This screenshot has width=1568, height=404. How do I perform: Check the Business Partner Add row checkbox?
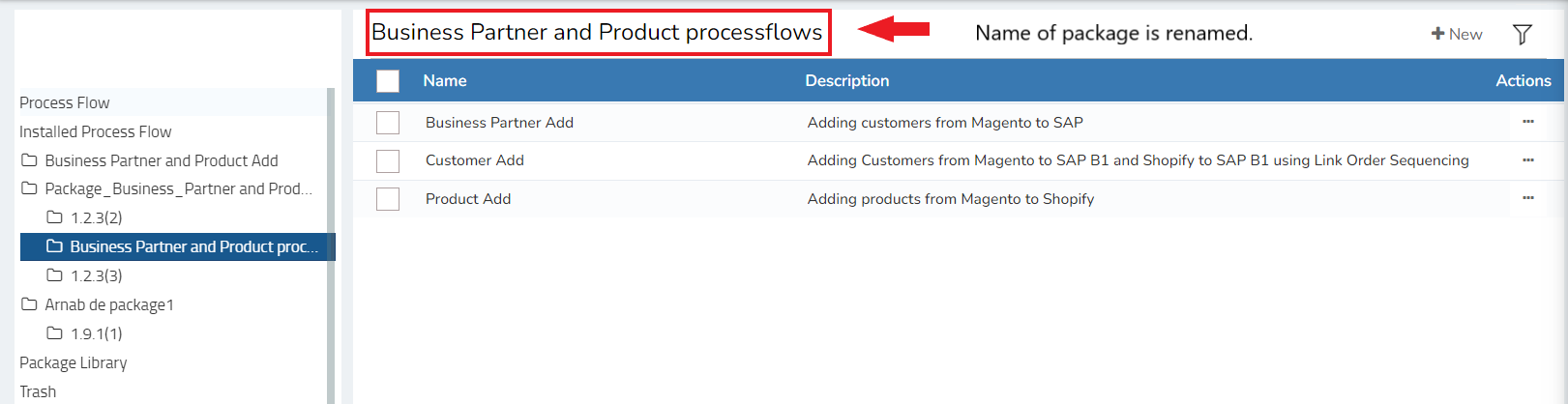pyautogui.click(x=388, y=123)
